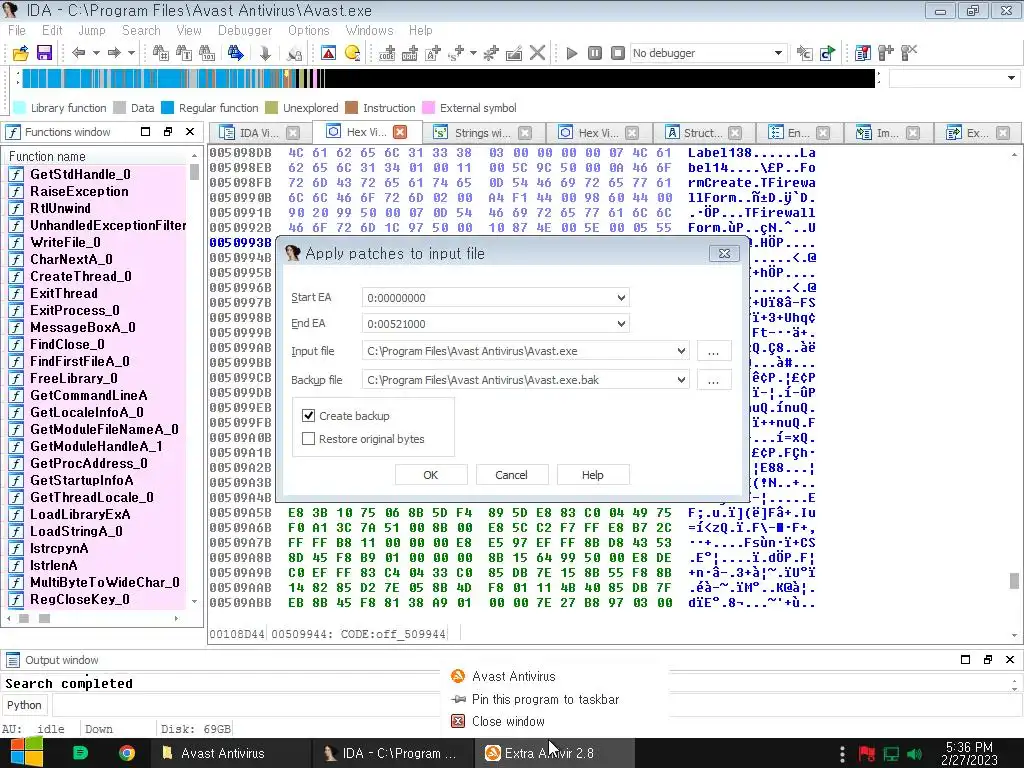Enable the Restore original bytes checkbox
Viewport: 1024px width, 768px height.
point(309,439)
